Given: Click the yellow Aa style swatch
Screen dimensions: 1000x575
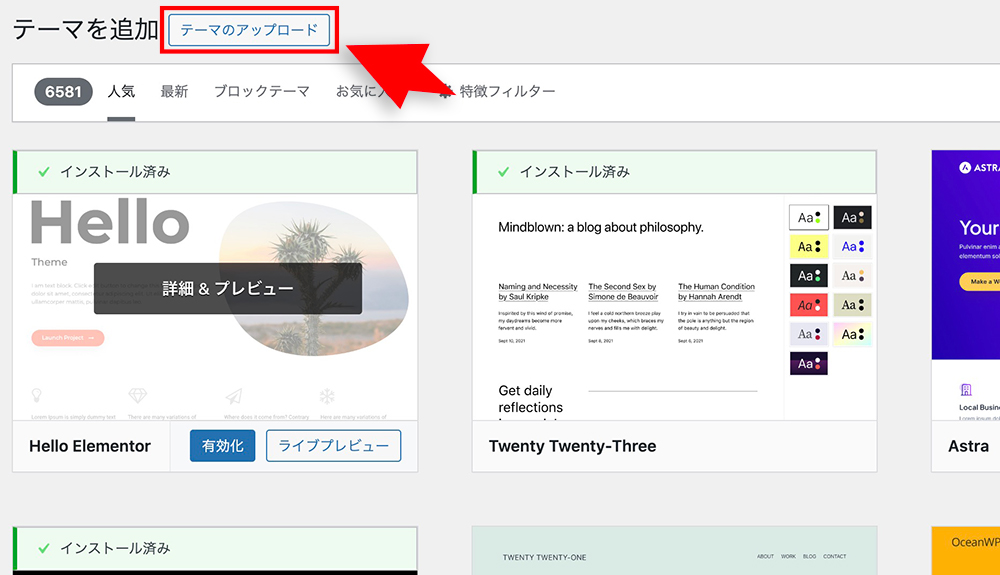Looking at the screenshot, I should point(809,247).
